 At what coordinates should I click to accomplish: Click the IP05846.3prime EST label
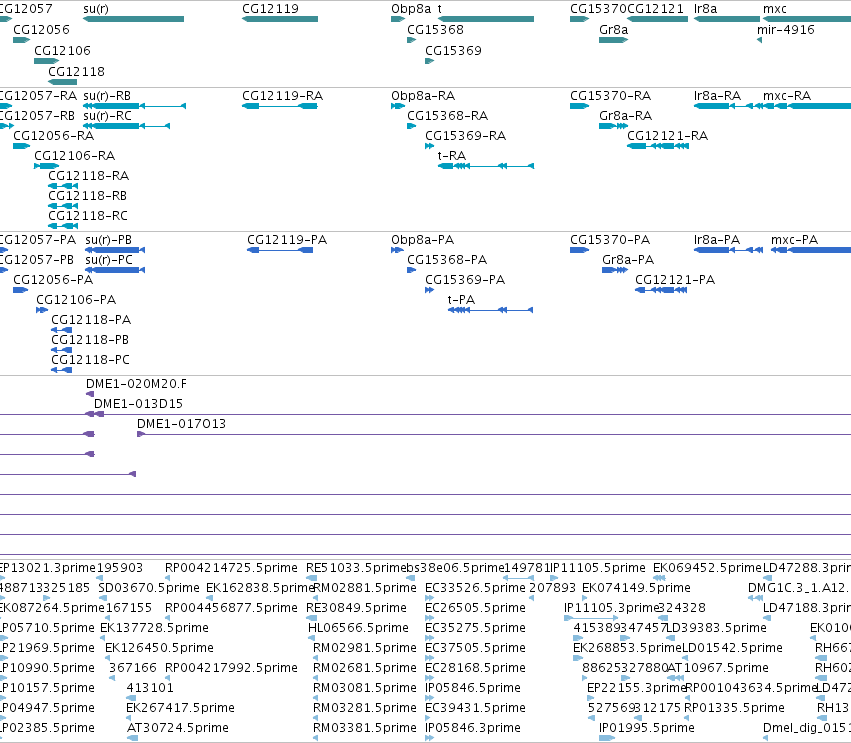pyautogui.click(x=473, y=728)
